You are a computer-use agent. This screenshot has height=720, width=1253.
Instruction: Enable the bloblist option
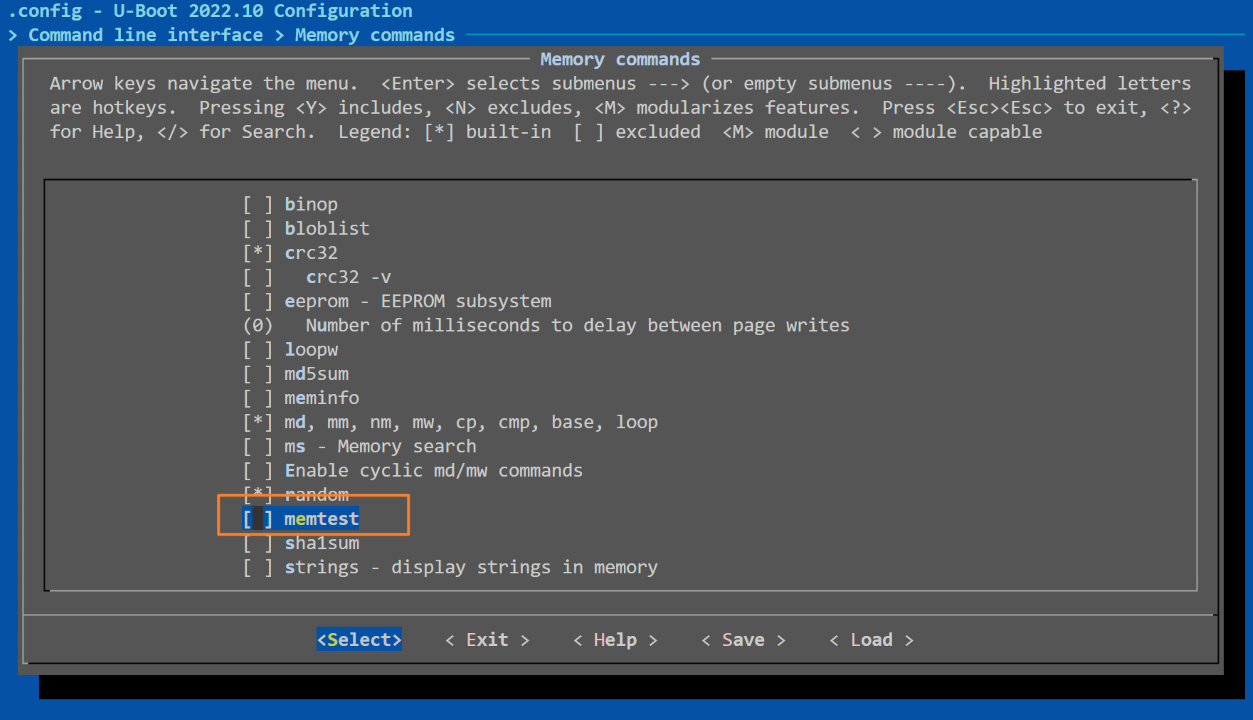[258, 229]
